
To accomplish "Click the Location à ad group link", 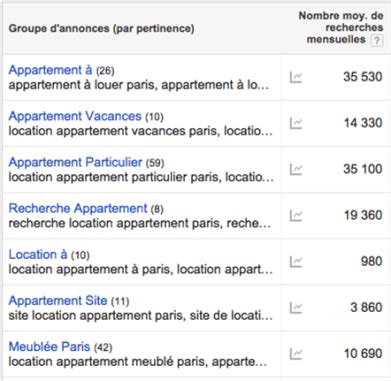I will pos(38,254).
